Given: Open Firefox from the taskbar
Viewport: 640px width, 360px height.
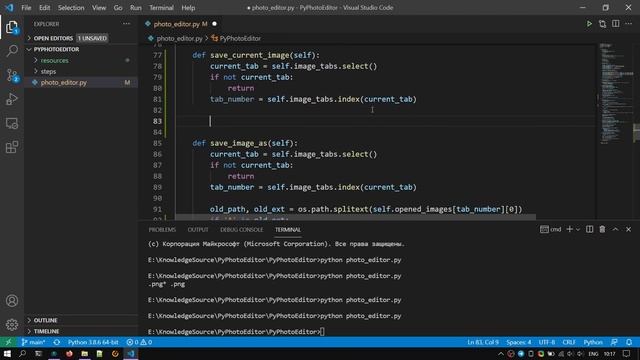Looking at the screenshot, I should click(x=69, y=353).
